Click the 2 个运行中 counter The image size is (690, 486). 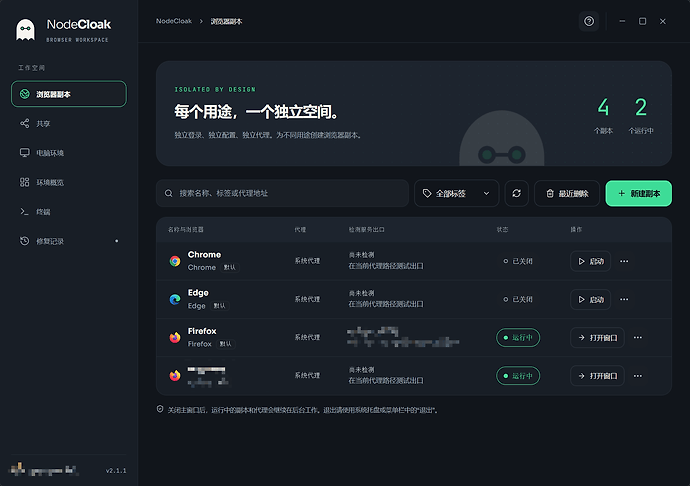641,116
